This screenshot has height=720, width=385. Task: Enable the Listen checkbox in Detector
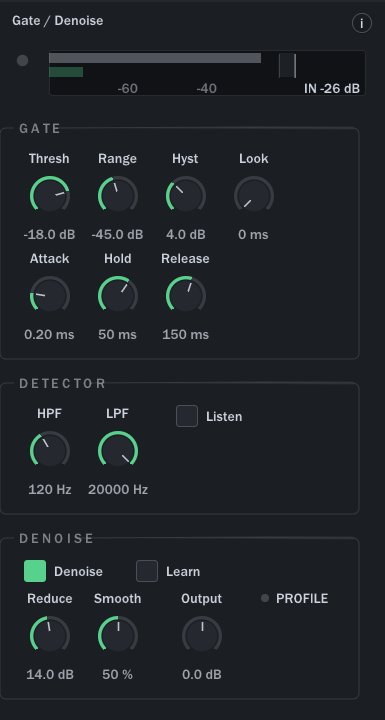coord(187,416)
